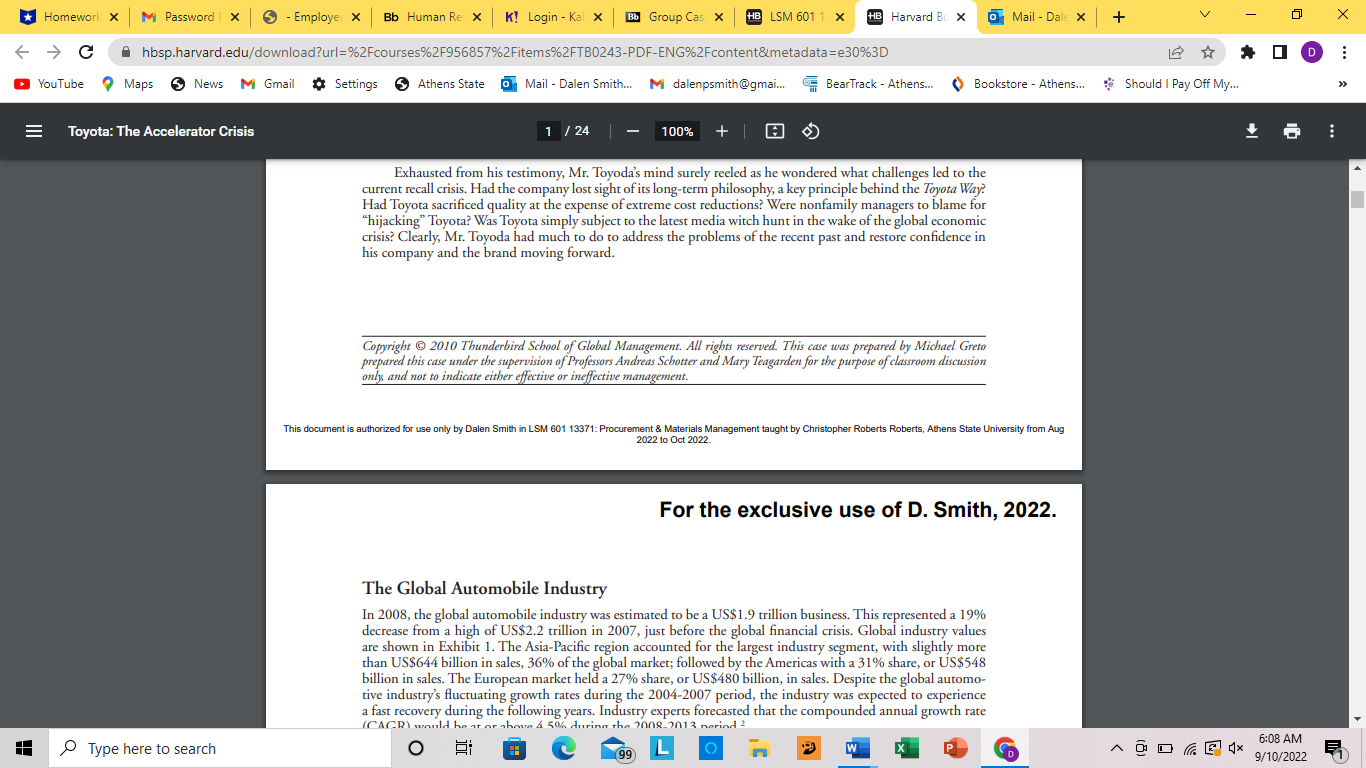Screen dimensions: 1366x768
Task: Open the Wi-Fi network tray icon
Action: coord(1190,748)
